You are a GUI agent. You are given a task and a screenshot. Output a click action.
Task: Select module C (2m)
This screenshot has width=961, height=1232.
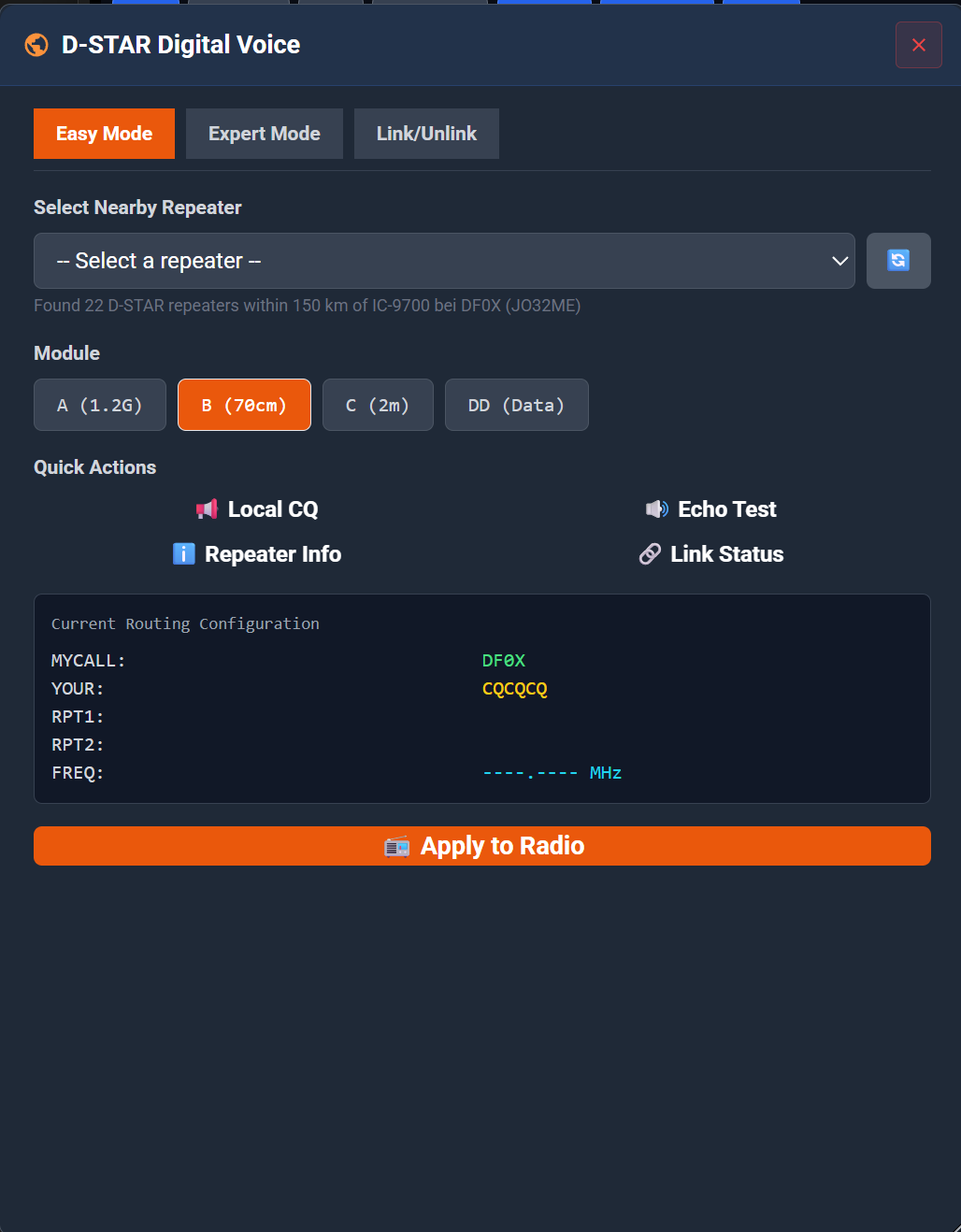[378, 405]
